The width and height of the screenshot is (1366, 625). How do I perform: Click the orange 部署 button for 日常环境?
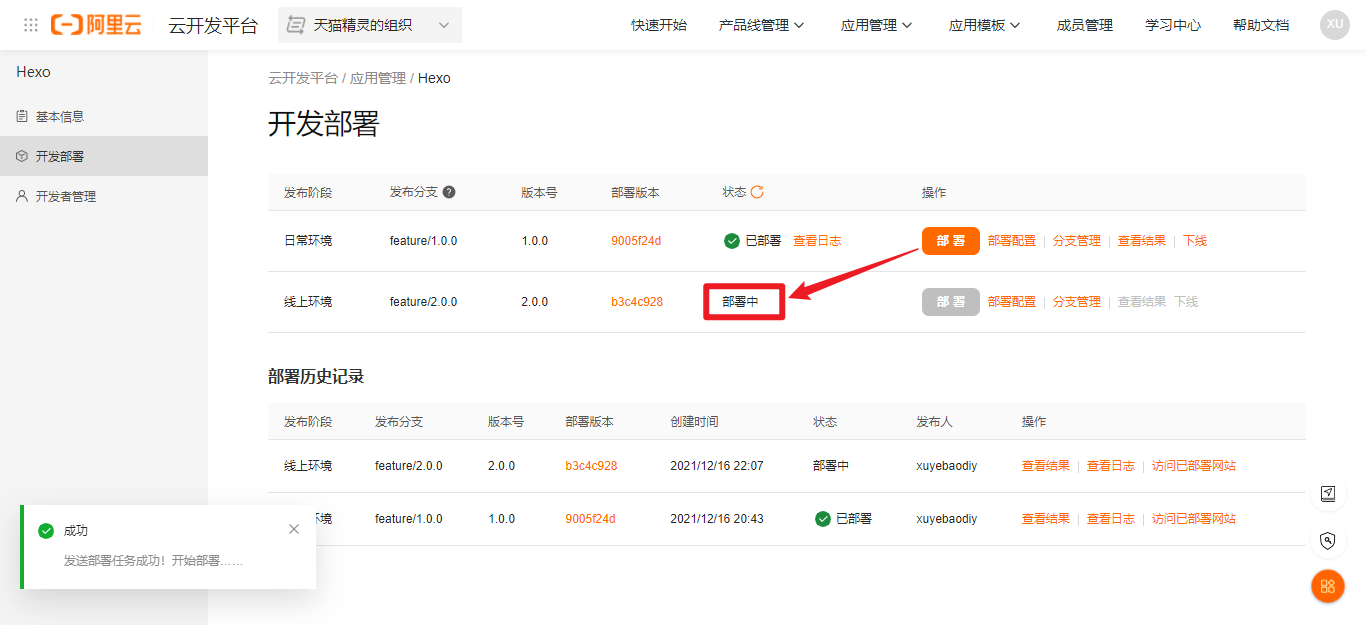[x=950, y=241]
